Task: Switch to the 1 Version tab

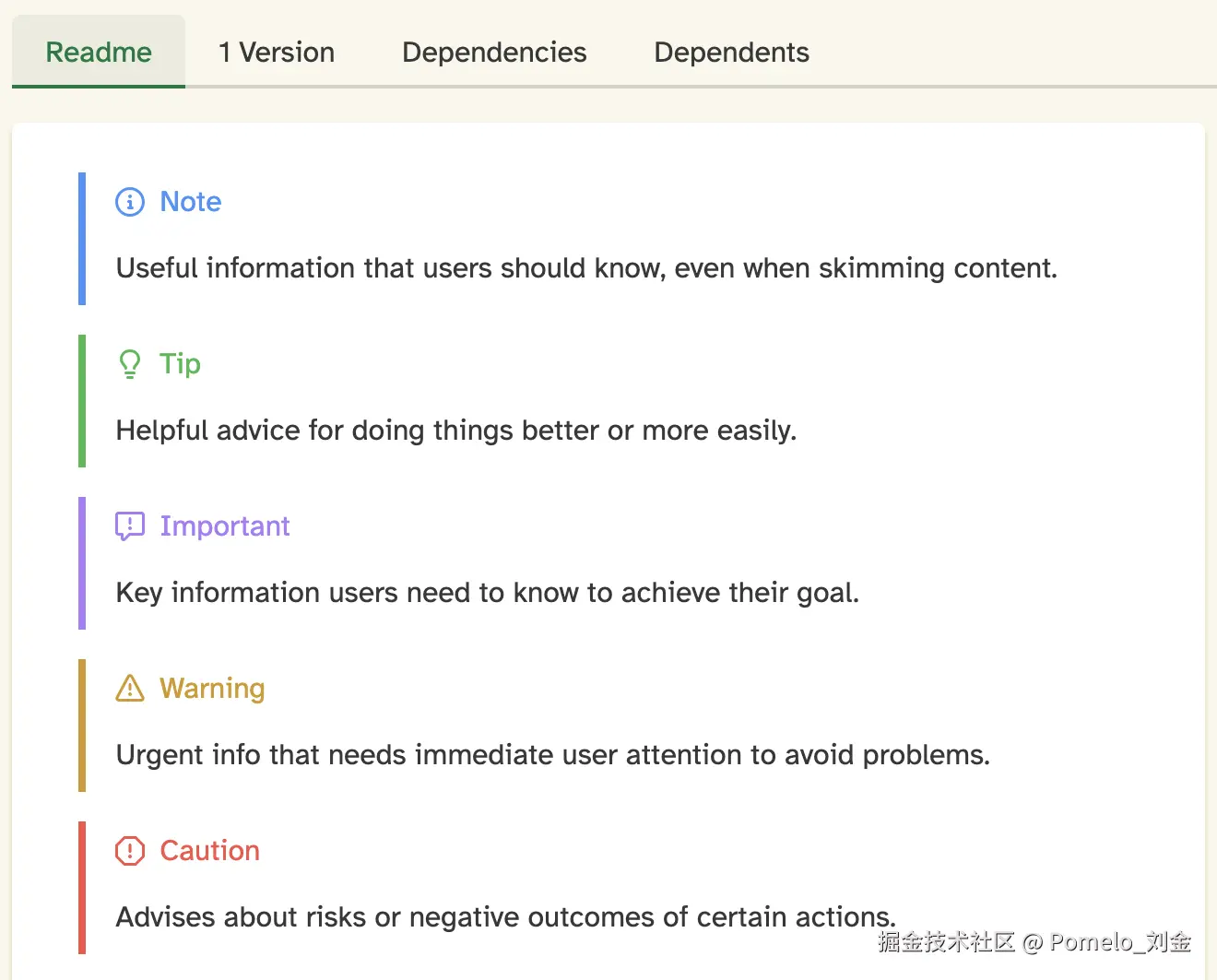Action: [x=277, y=53]
